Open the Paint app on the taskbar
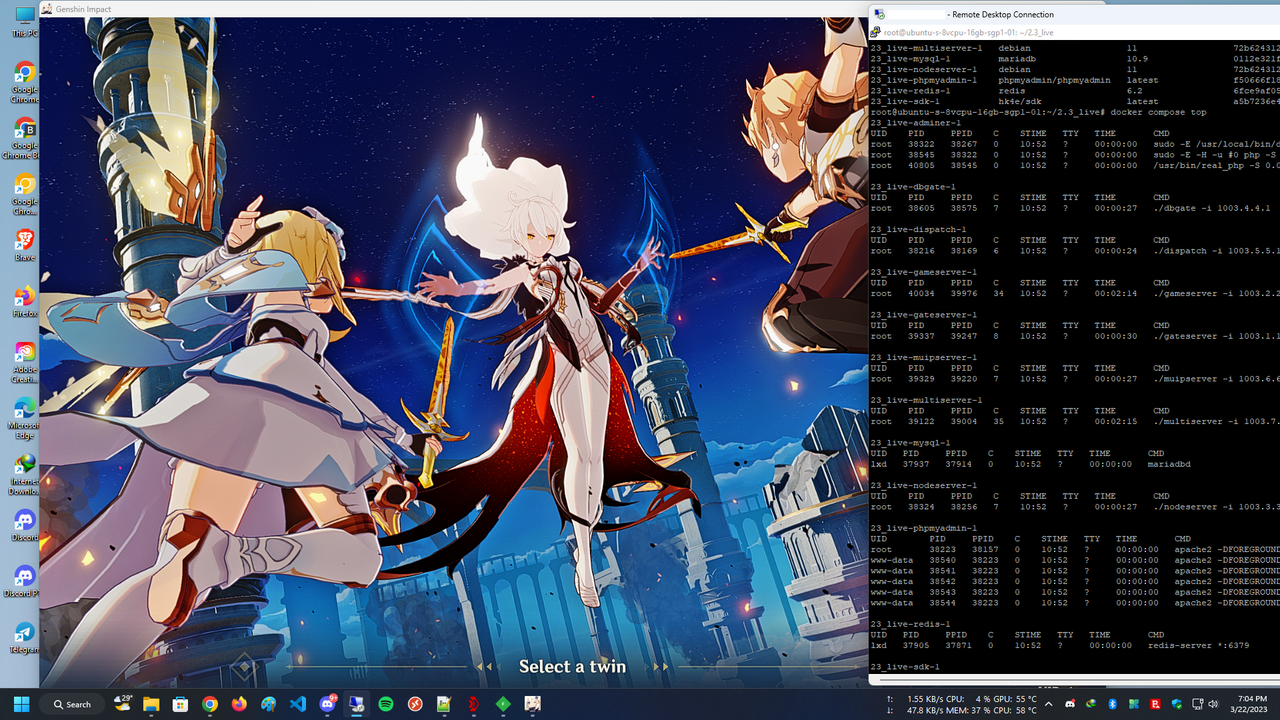 [268, 704]
